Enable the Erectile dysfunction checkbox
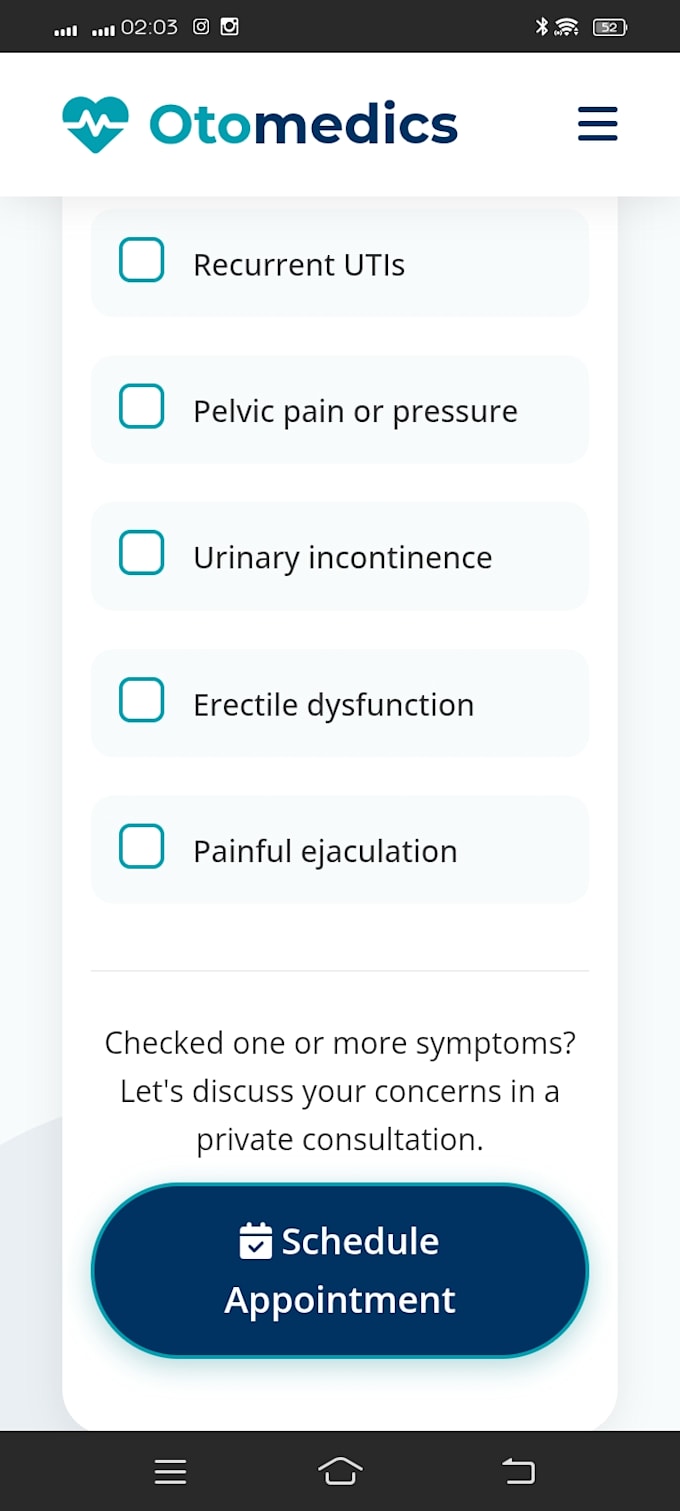680x1511 pixels. pyautogui.click(x=141, y=700)
